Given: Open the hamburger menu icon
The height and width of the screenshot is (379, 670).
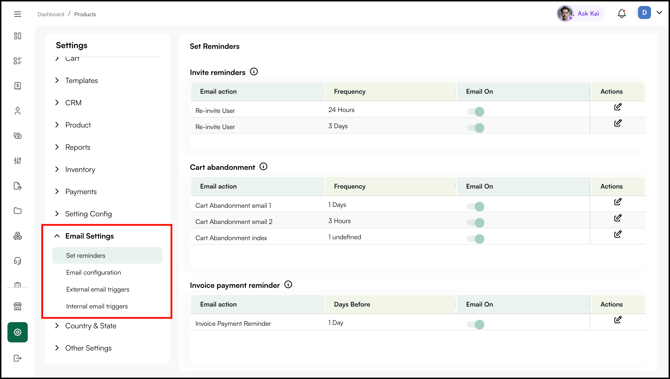Looking at the screenshot, I should (18, 14).
